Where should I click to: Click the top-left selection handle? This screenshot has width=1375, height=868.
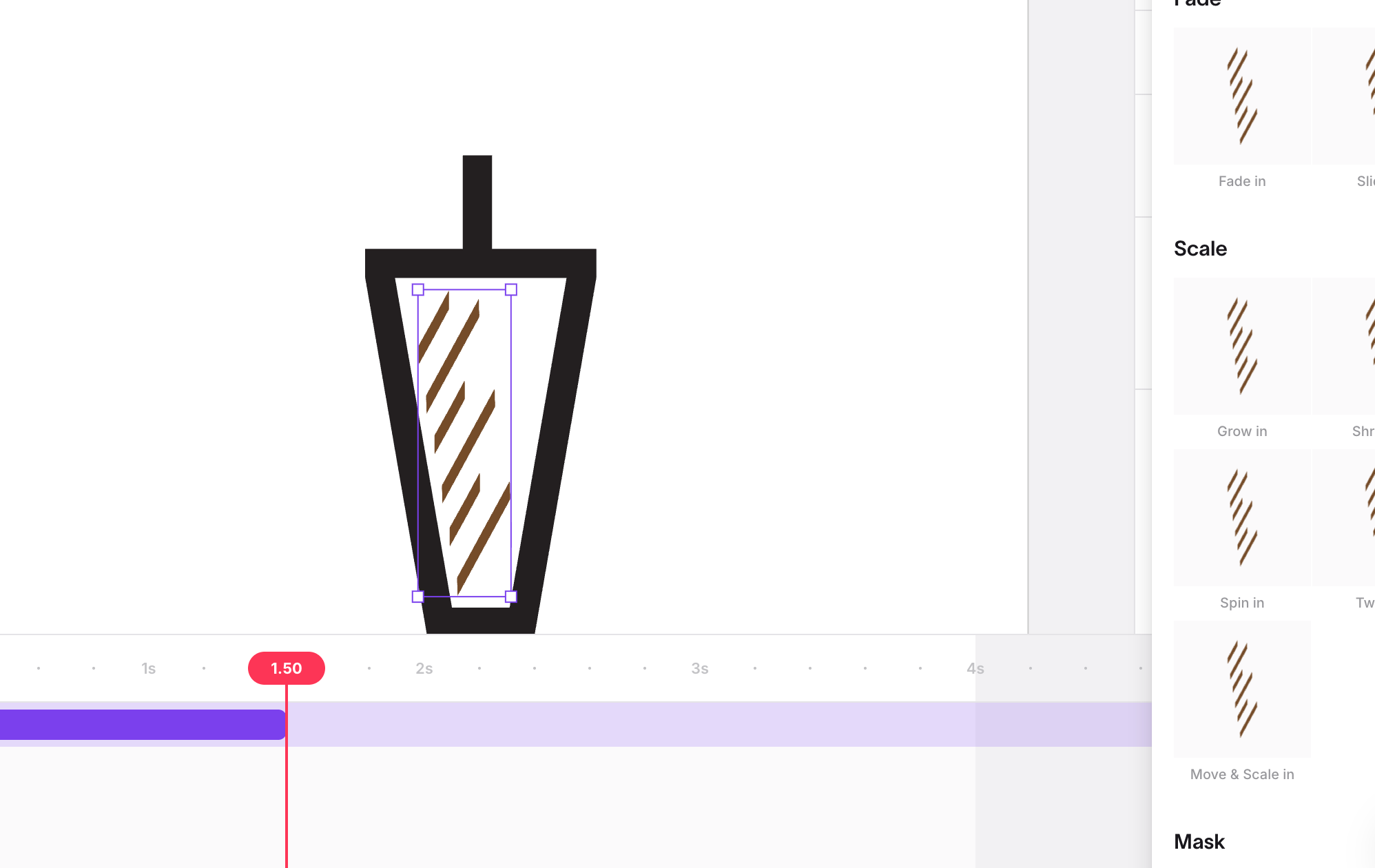418,290
